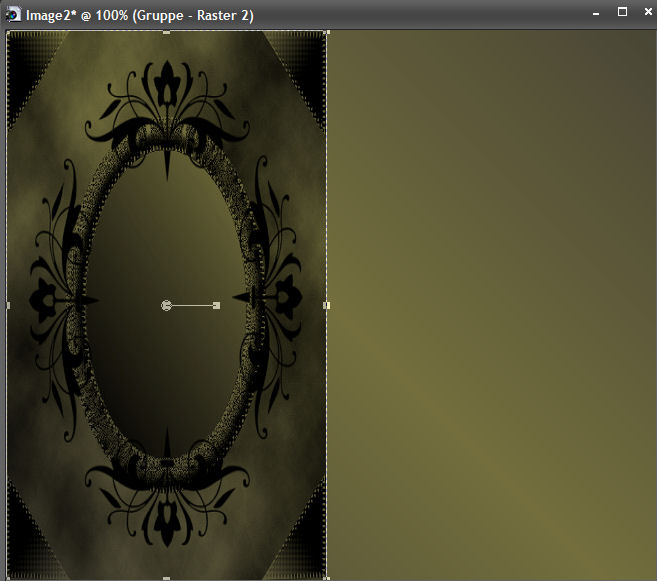The height and width of the screenshot is (581, 657).
Task: Click the bottom-left corner selection handle
Action: pos(8,577)
